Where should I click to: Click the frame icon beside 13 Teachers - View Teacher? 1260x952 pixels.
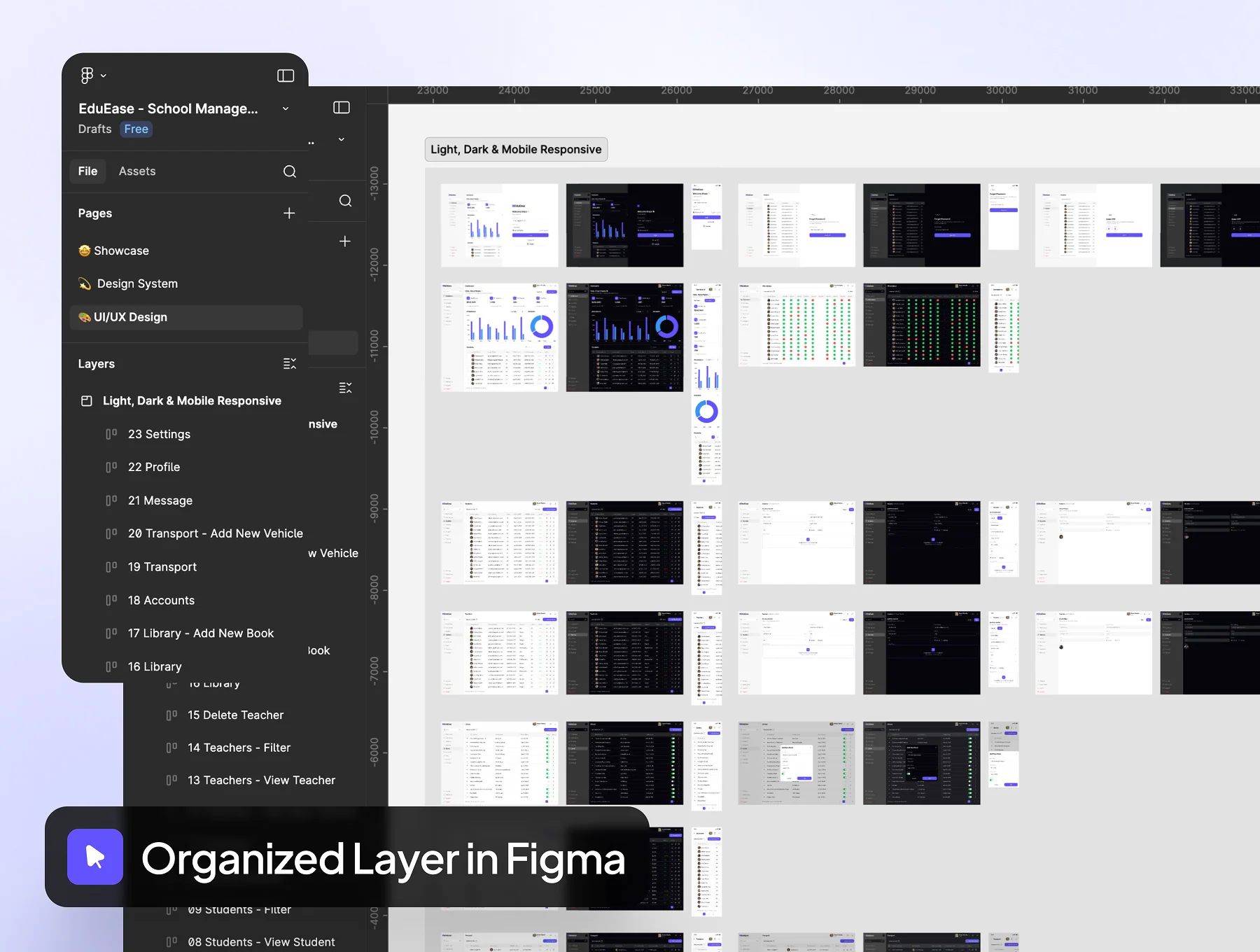pos(171,780)
